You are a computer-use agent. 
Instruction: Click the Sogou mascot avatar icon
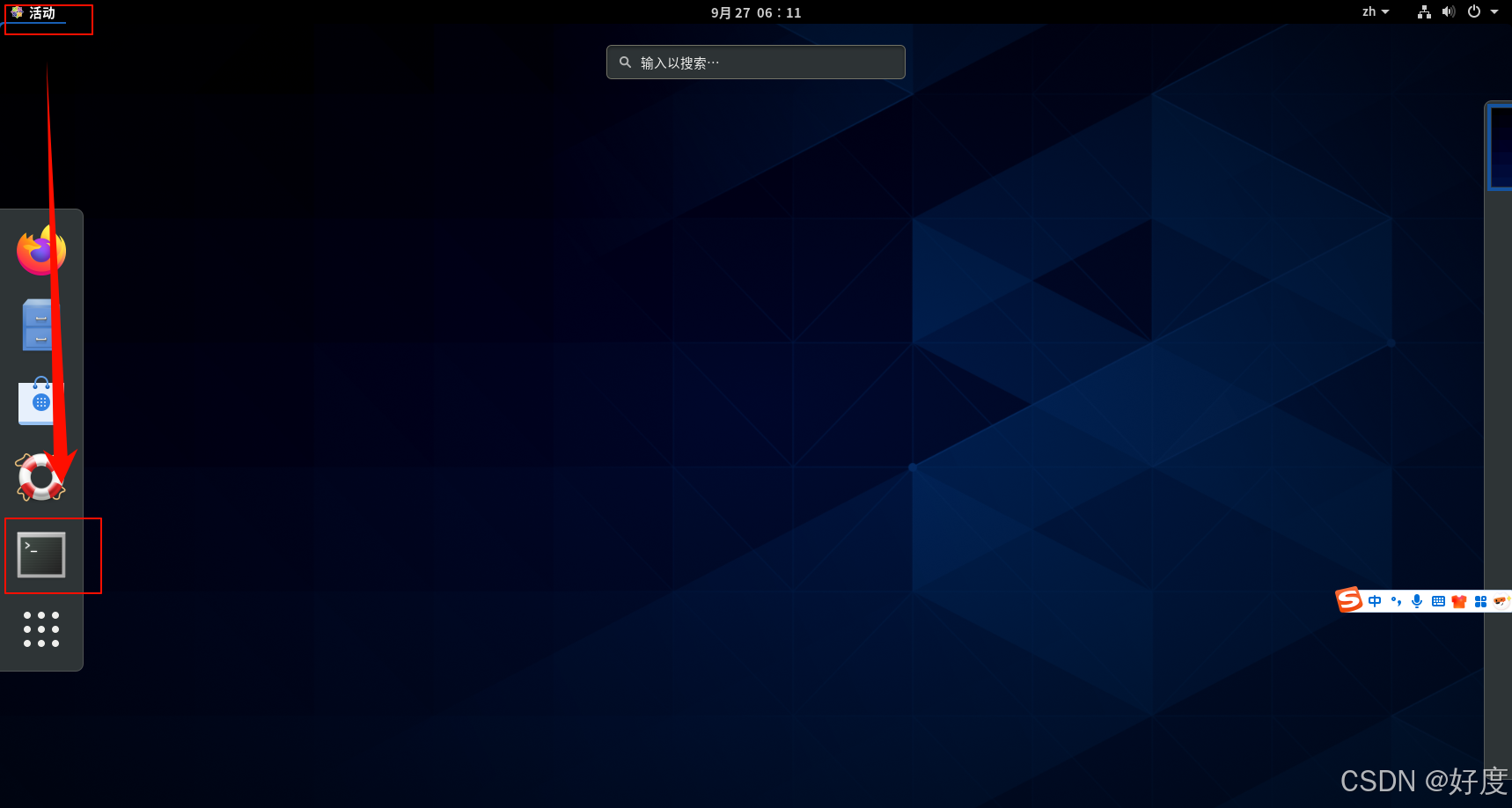[x=1501, y=601]
